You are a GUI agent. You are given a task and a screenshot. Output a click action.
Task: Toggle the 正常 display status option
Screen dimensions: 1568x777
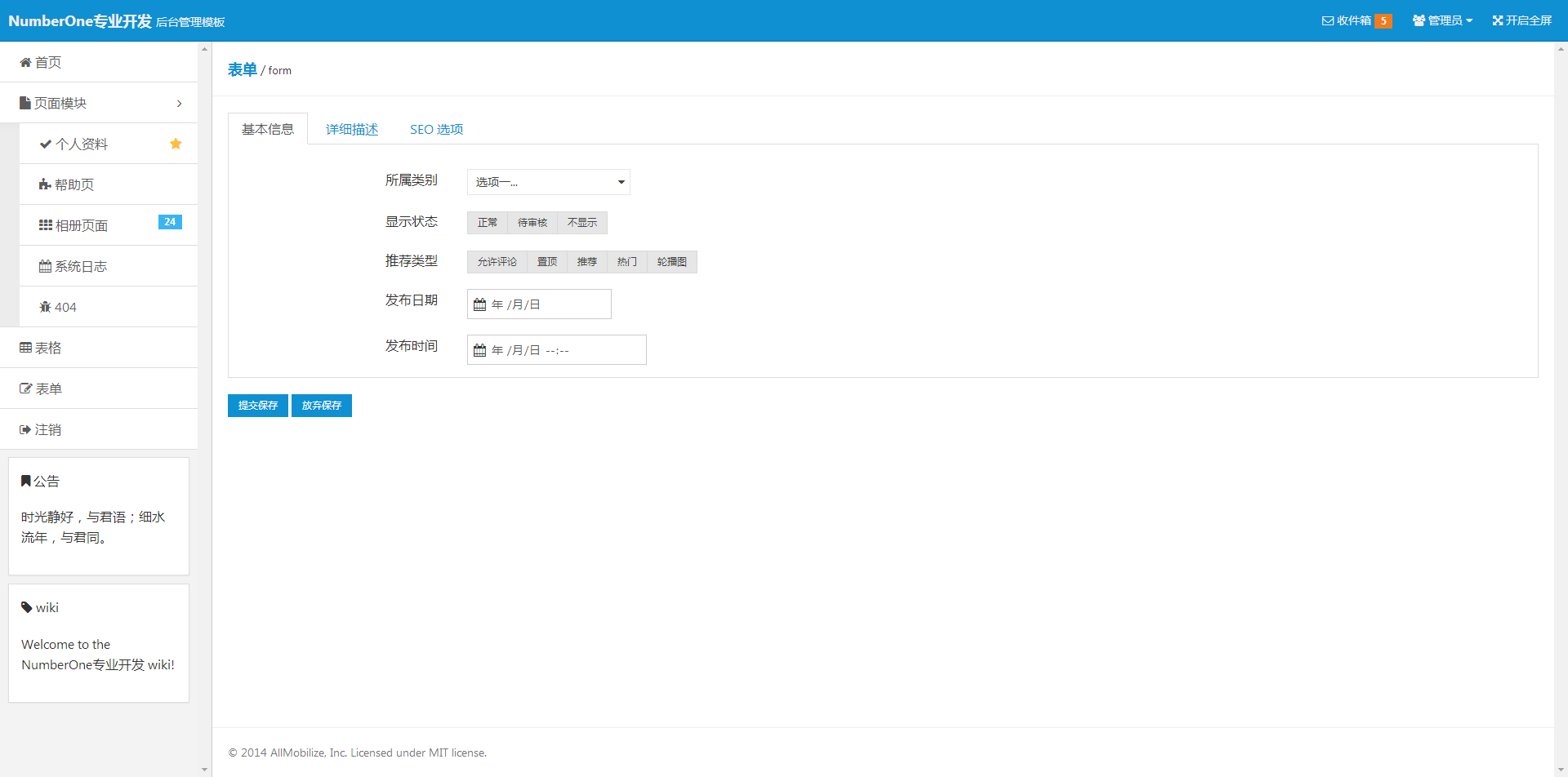[x=488, y=223]
